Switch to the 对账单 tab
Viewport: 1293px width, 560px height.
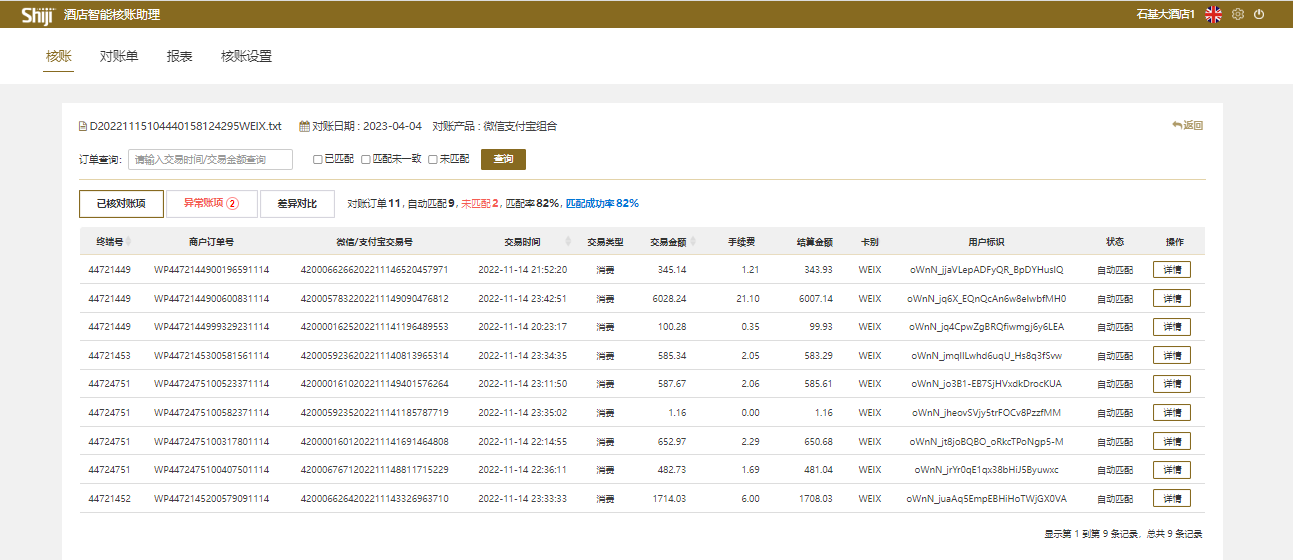coord(119,56)
